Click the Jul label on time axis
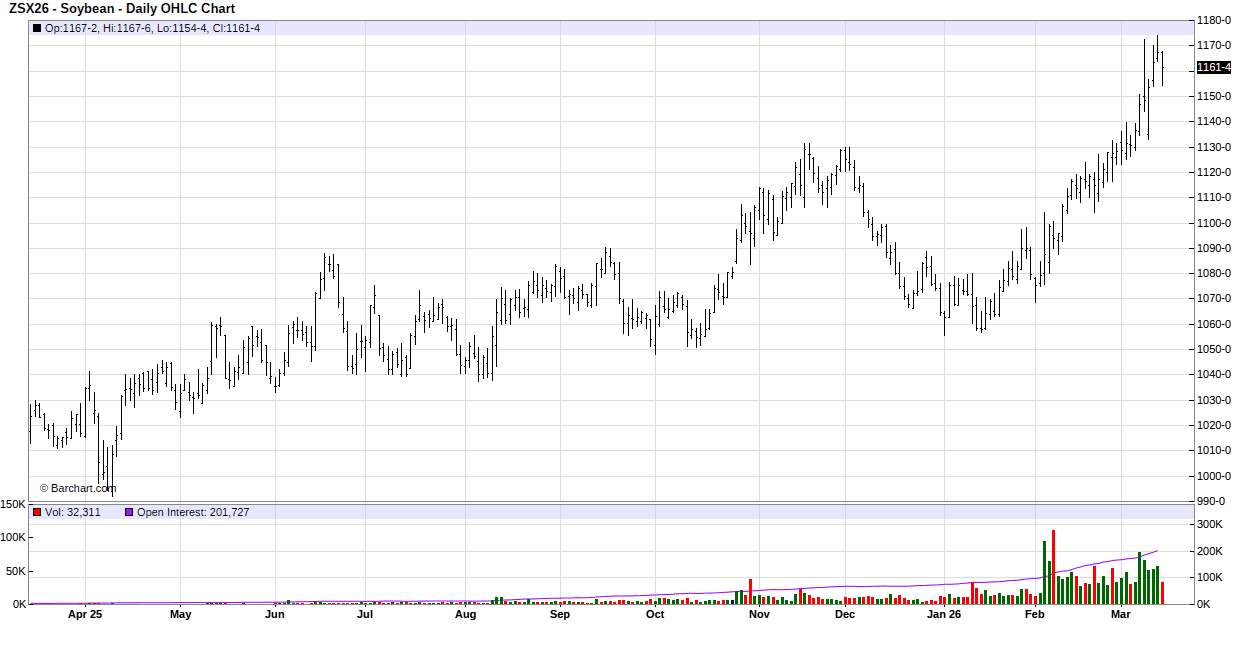The height and width of the screenshot is (645, 1236). coord(365,615)
